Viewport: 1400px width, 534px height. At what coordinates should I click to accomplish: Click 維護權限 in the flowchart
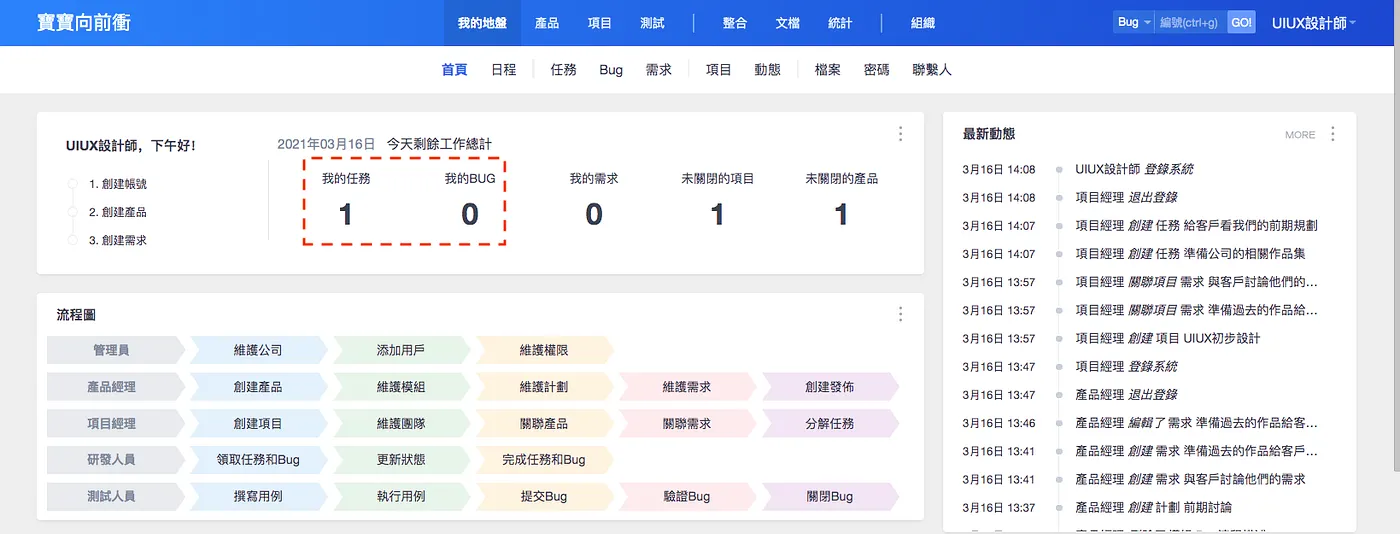coord(544,350)
